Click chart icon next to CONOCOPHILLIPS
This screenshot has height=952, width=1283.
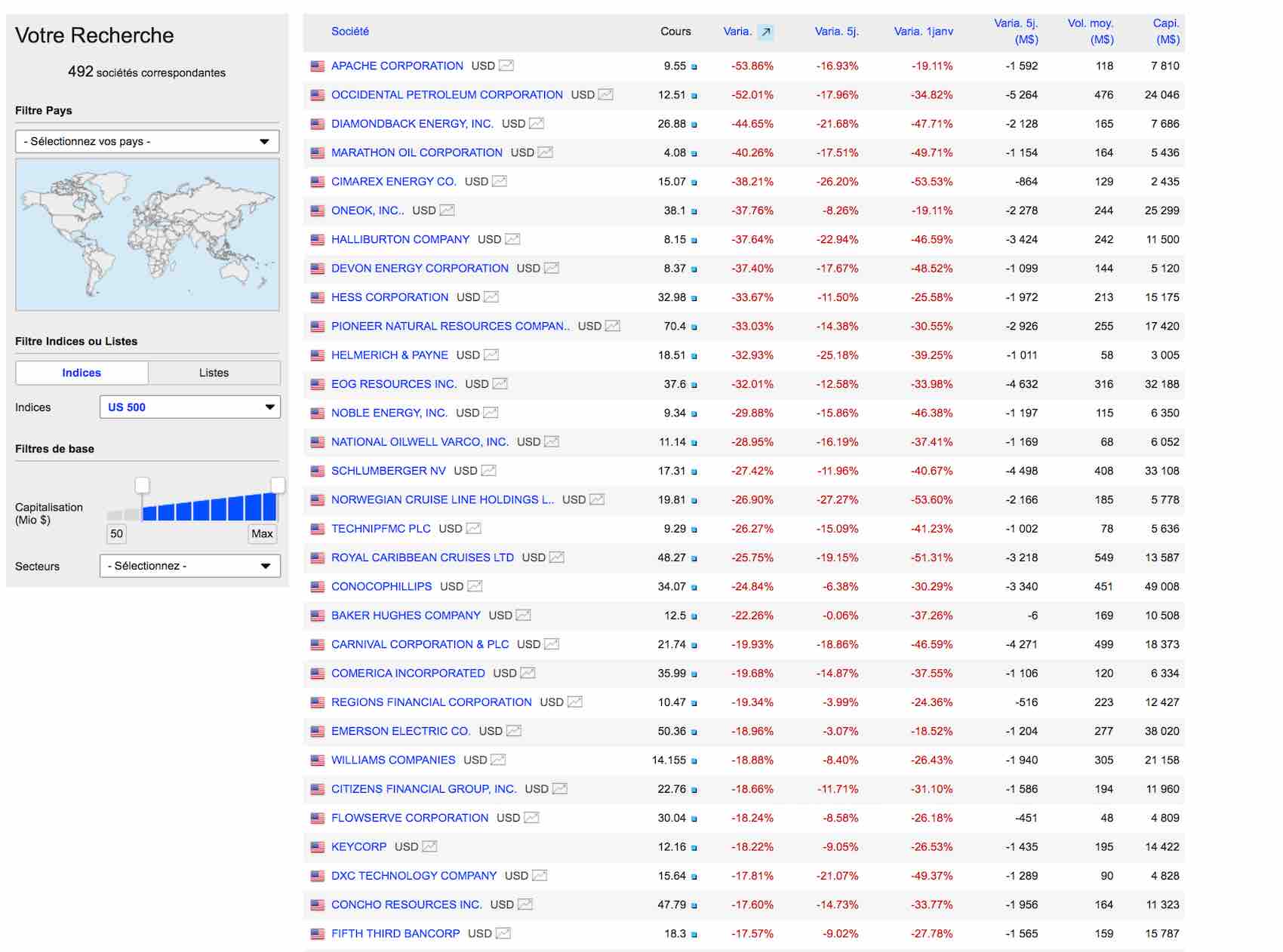[x=475, y=586]
